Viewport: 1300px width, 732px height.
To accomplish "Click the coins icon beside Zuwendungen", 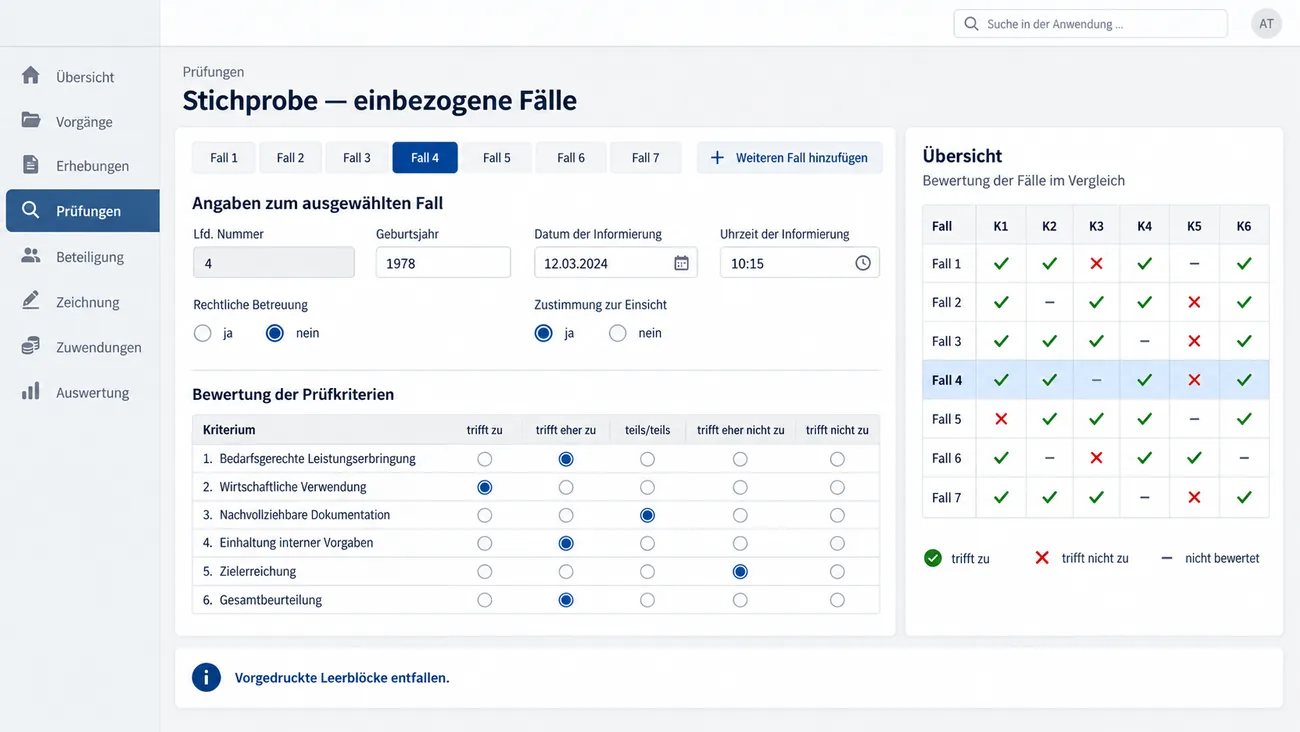I will 31,346.
